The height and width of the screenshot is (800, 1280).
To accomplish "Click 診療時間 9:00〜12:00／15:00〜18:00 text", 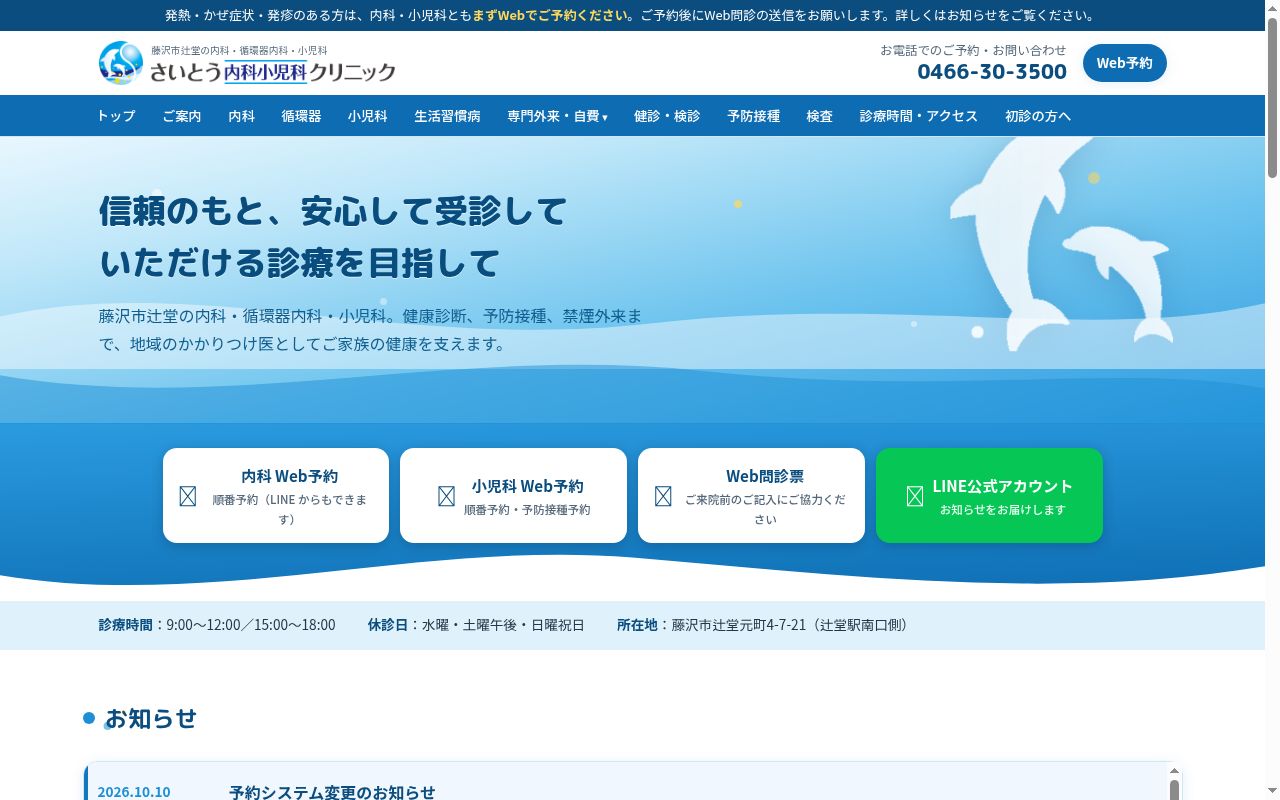I will 217,625.
